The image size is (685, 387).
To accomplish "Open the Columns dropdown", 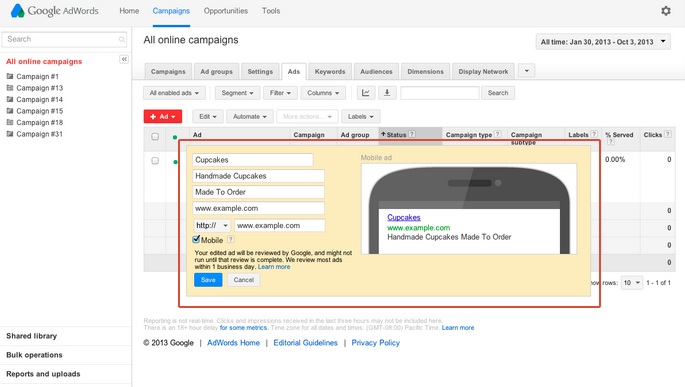I will pyautogui.click(x=323, y=93).
